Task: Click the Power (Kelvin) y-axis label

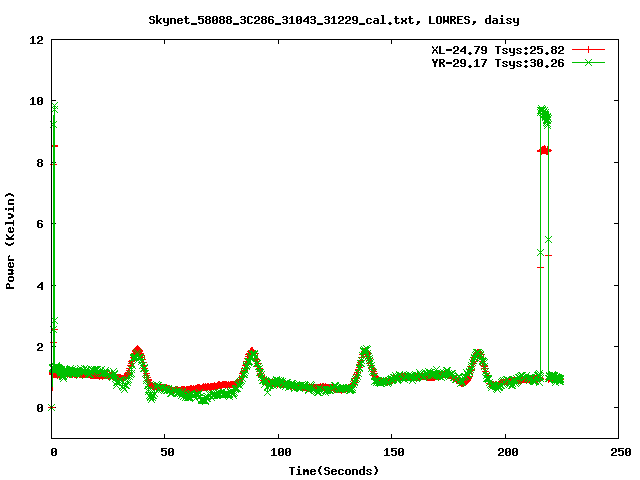Action: 10,241
